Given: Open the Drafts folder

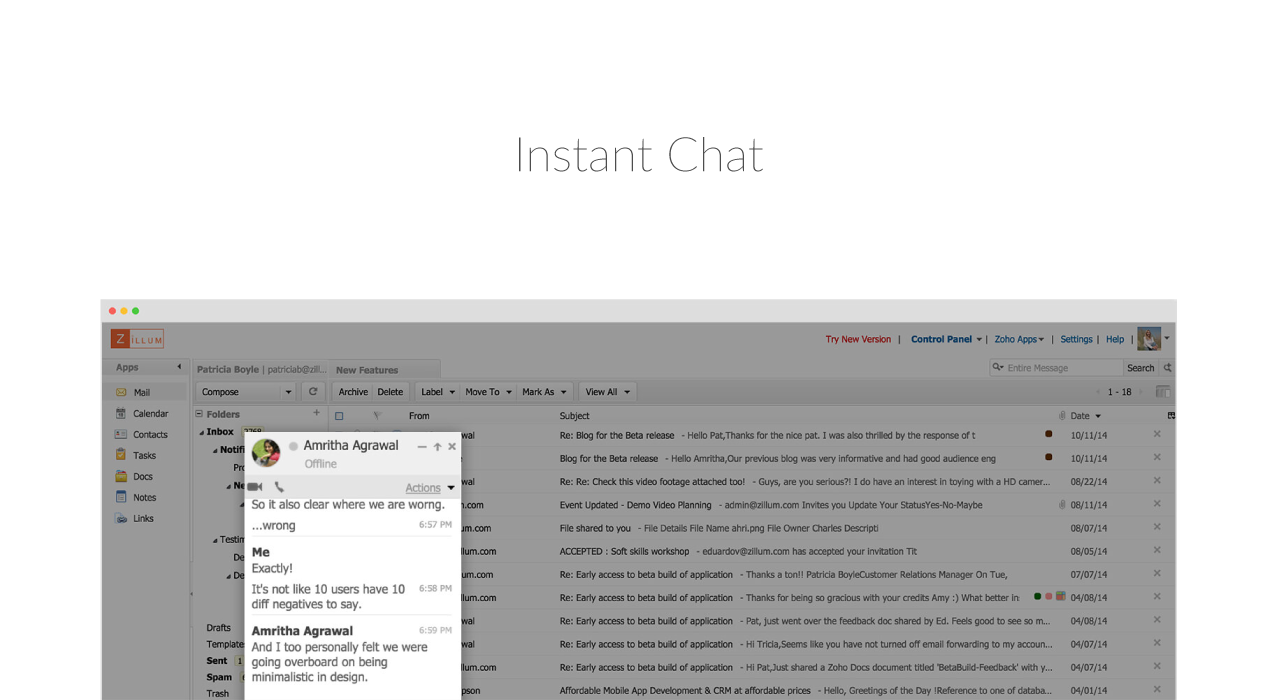Looking at the screenshot, I should click(x=219, y=628).
